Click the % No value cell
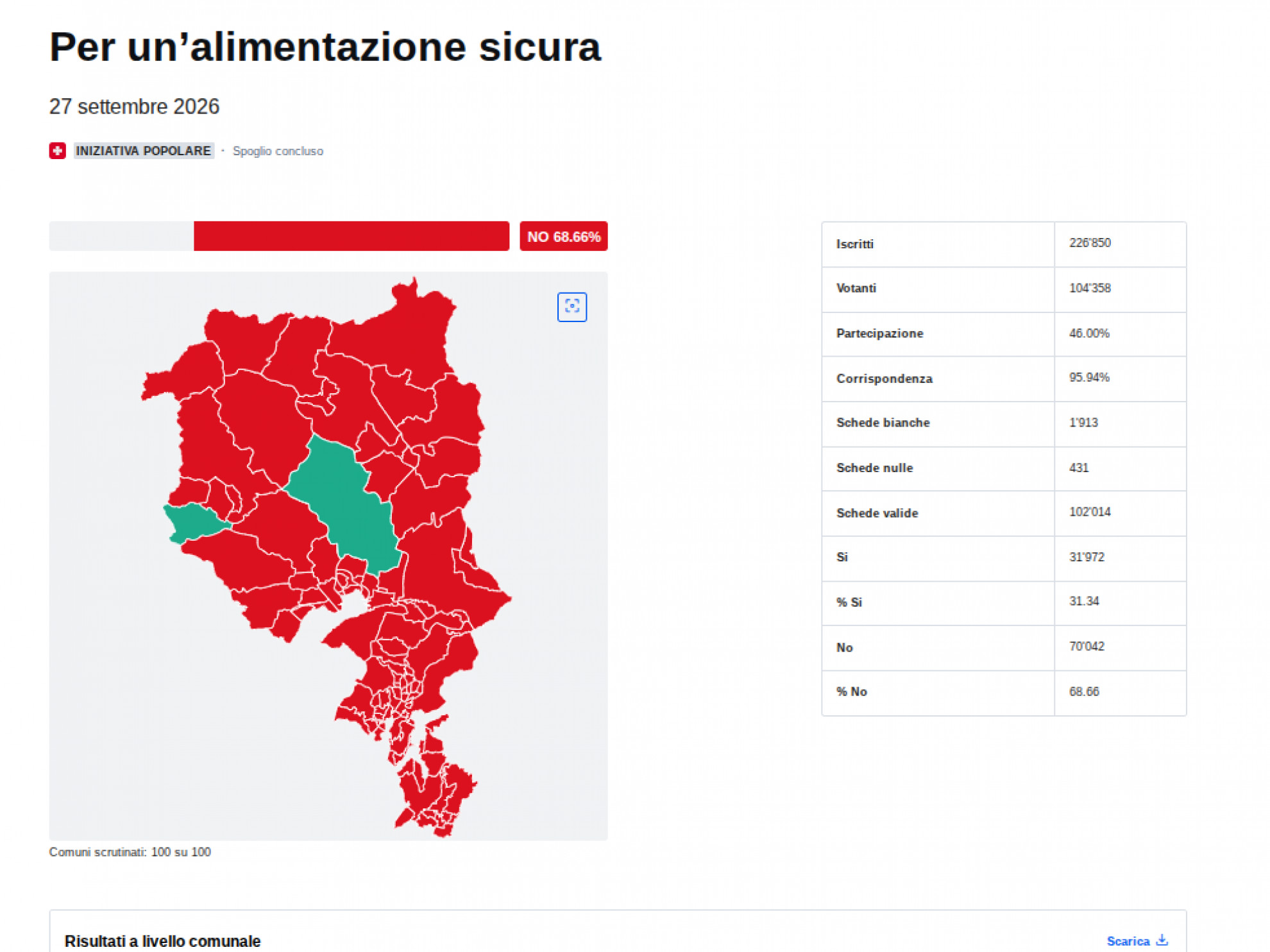The width and height of the screenshot is (1270, 952). (x=1120, y=692)
